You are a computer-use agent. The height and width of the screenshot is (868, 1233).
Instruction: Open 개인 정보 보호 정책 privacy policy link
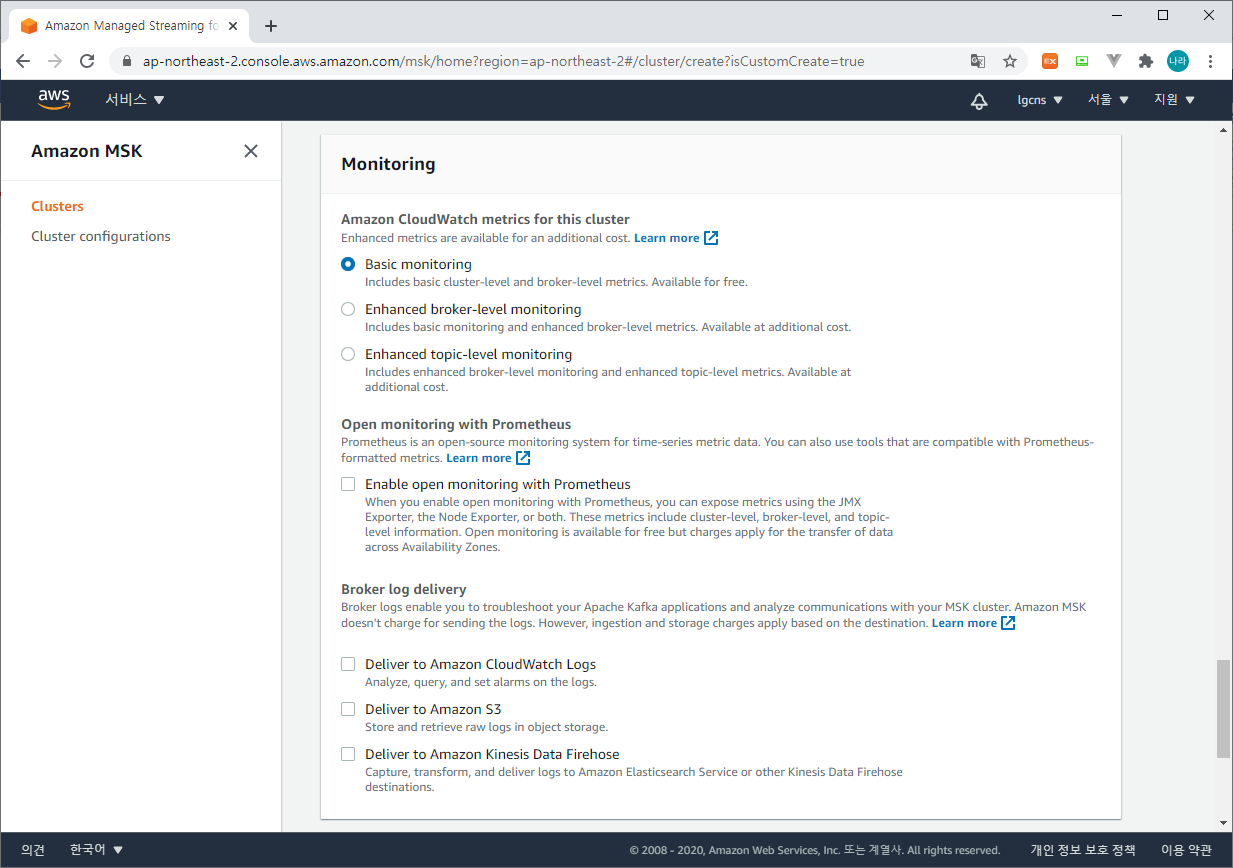point(1083,850)
